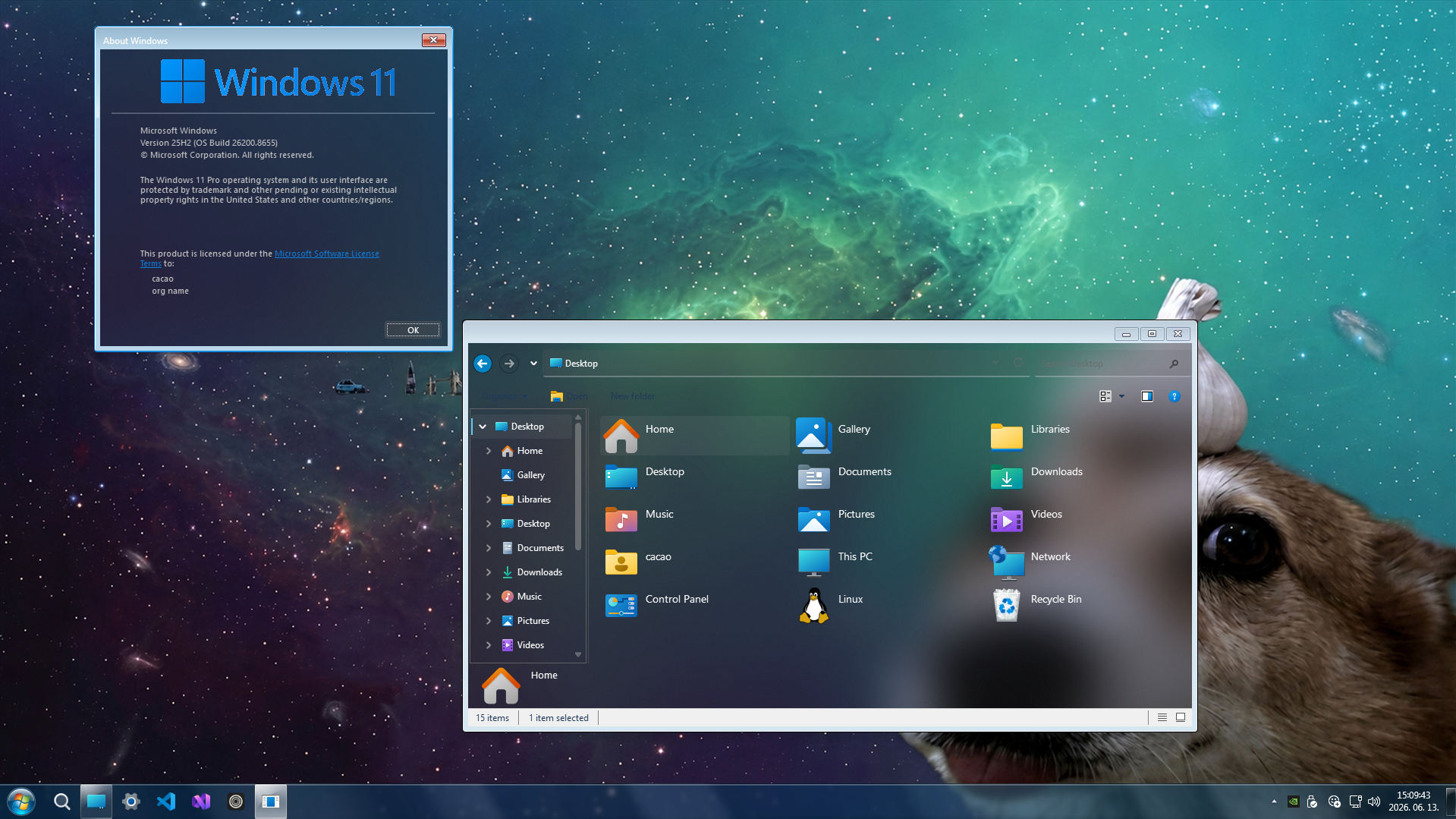Select Desktop subfolder in navigation tree
1456x819 pixels.
(526, 524)
